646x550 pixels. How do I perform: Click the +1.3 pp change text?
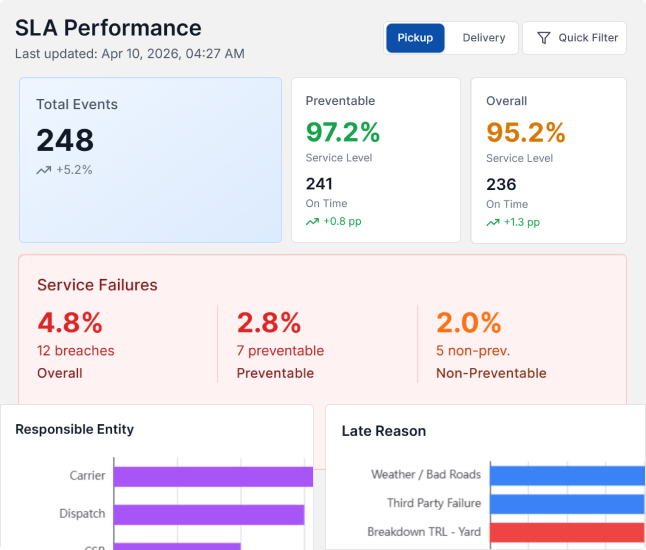[x=522, y=222]
